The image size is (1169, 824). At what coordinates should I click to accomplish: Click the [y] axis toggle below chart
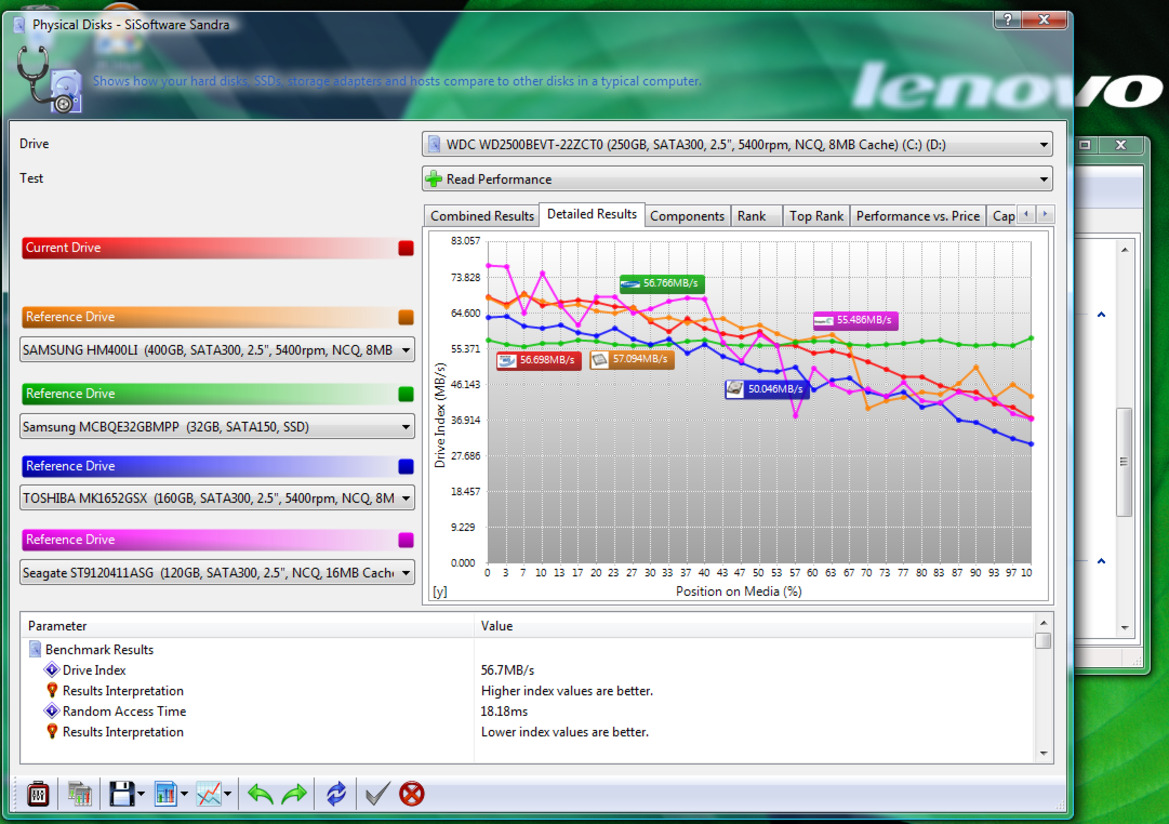pos(440,591)
